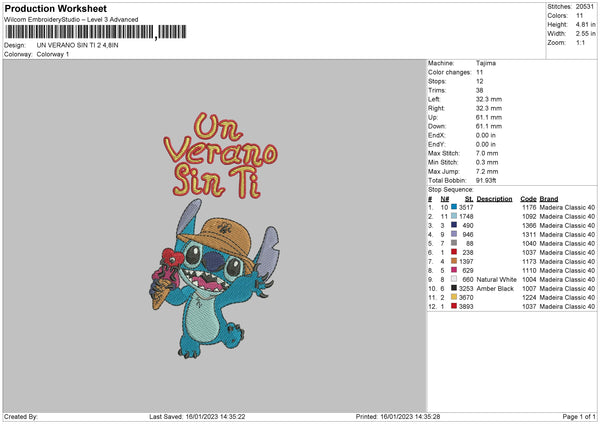Viewport: 600px width, 424px height.
Task: Click the 'Down:' label
Action: [437, 126]
